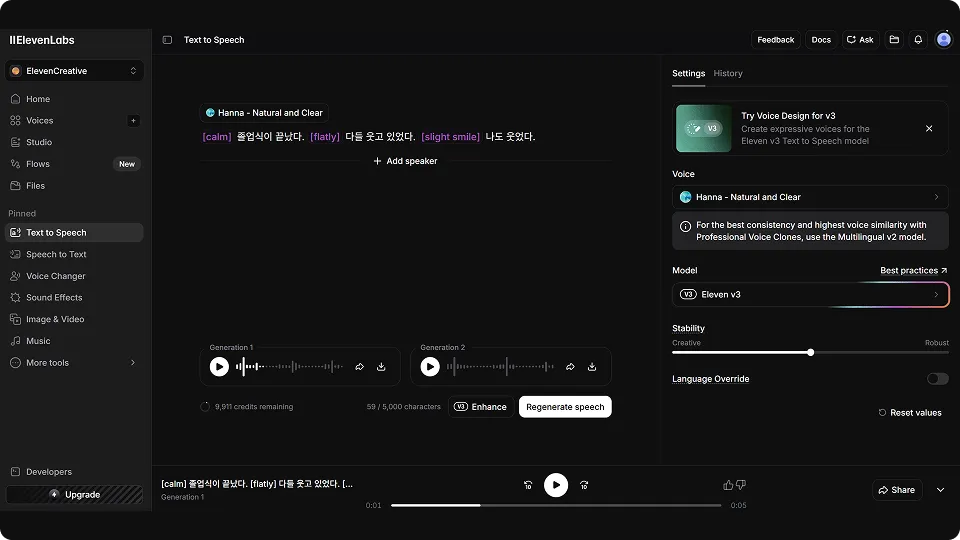Play Generation 2 clip
Viewport: 960px width, 540px height.
(x=430, y=367)
